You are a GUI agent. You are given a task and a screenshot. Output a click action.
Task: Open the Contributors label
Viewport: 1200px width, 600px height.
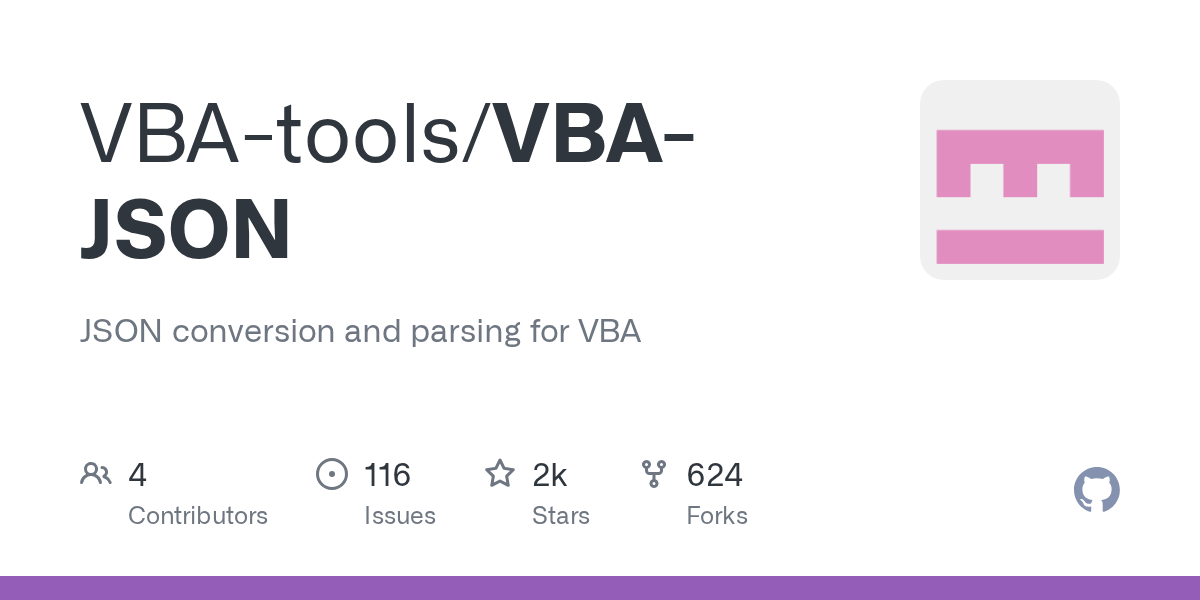click(x=198, y=516)
